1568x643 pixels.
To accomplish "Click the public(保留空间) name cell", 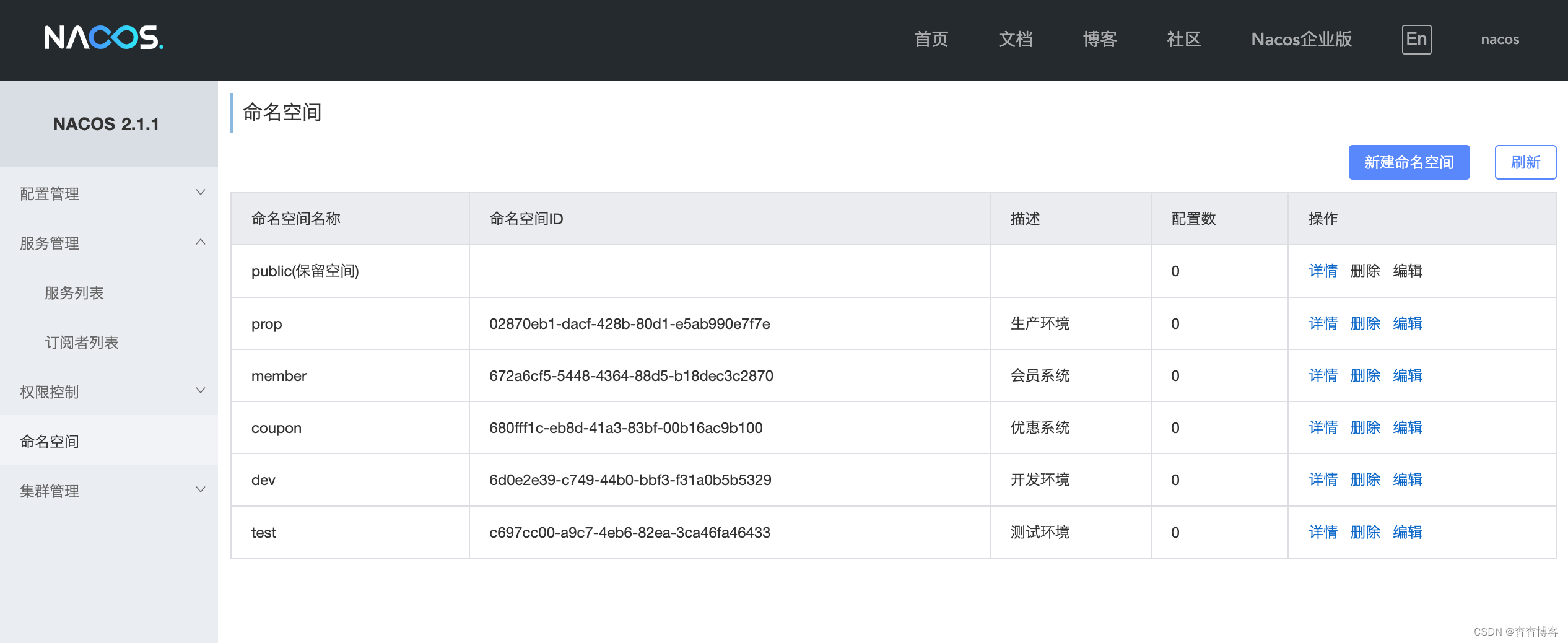I will click(x=350, y=271).
